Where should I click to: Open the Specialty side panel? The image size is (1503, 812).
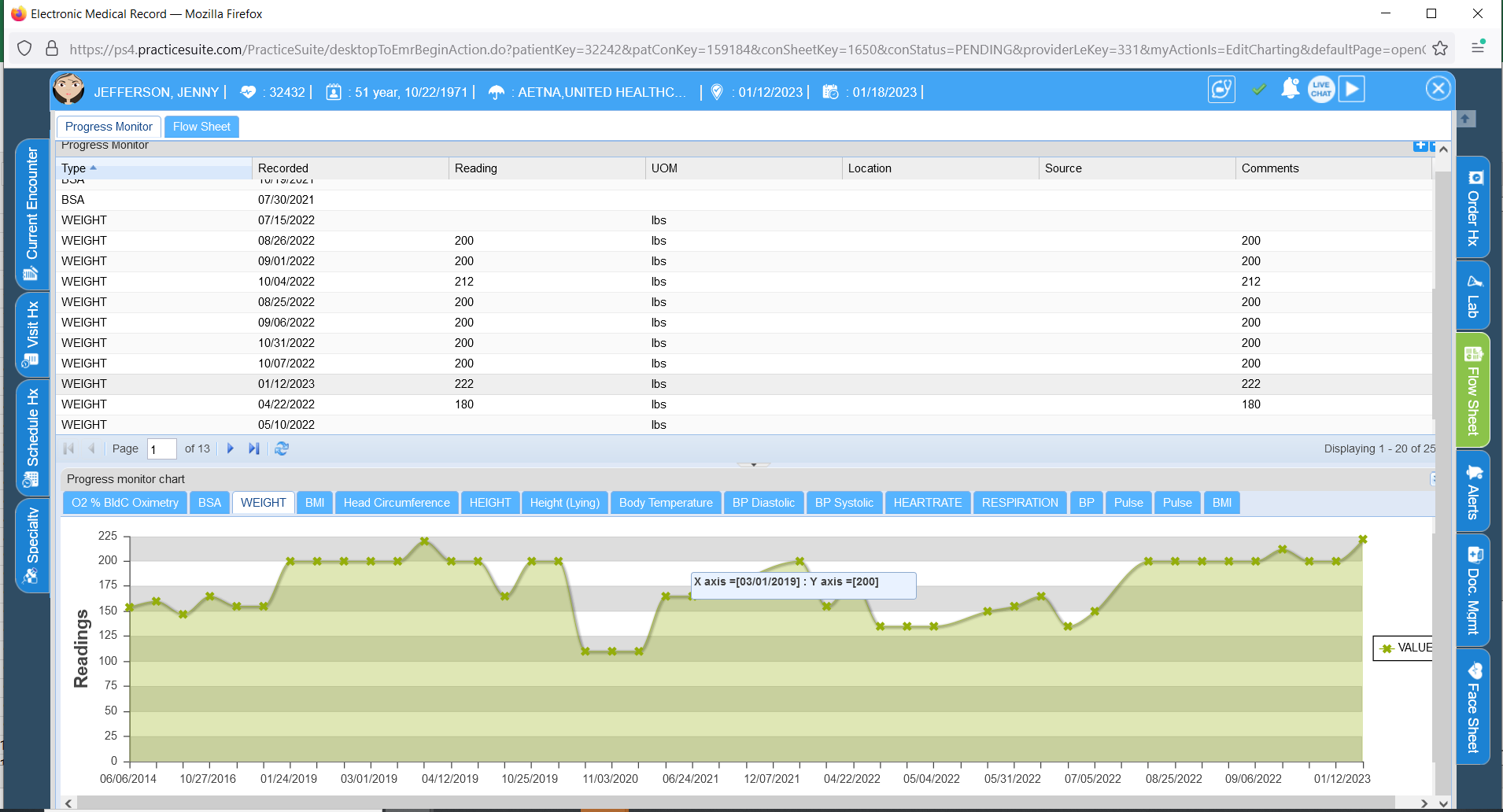32,545
